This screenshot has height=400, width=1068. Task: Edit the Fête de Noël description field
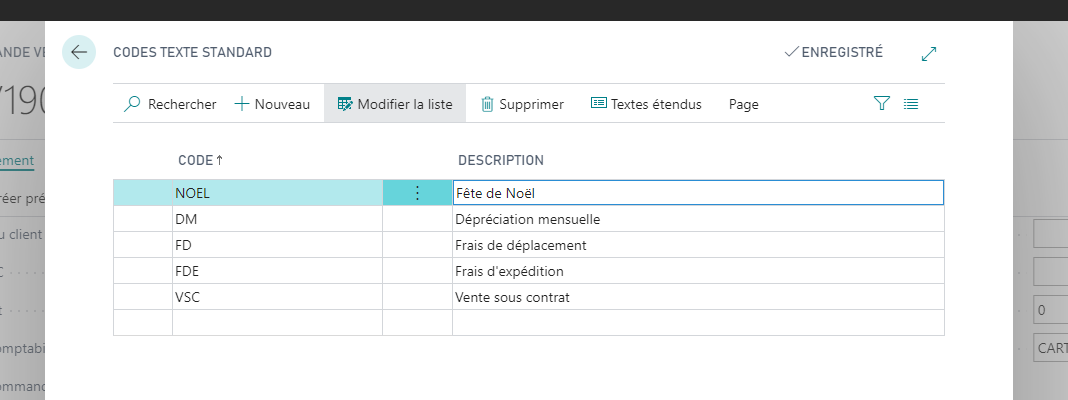[698, 193]
